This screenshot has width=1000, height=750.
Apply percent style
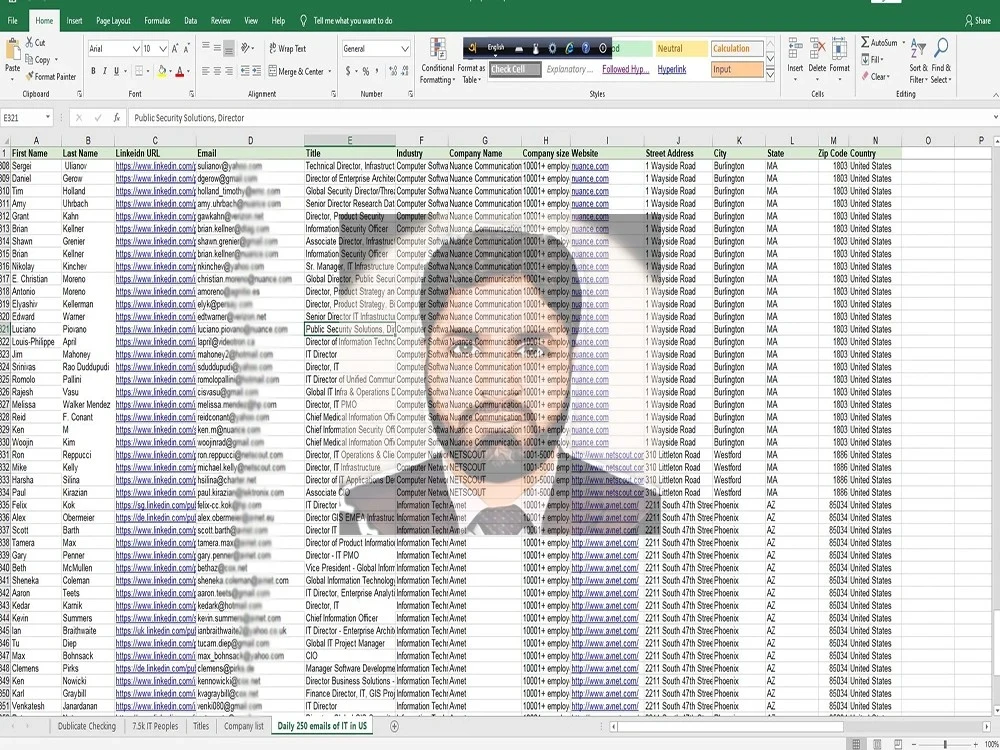[365, 71]
